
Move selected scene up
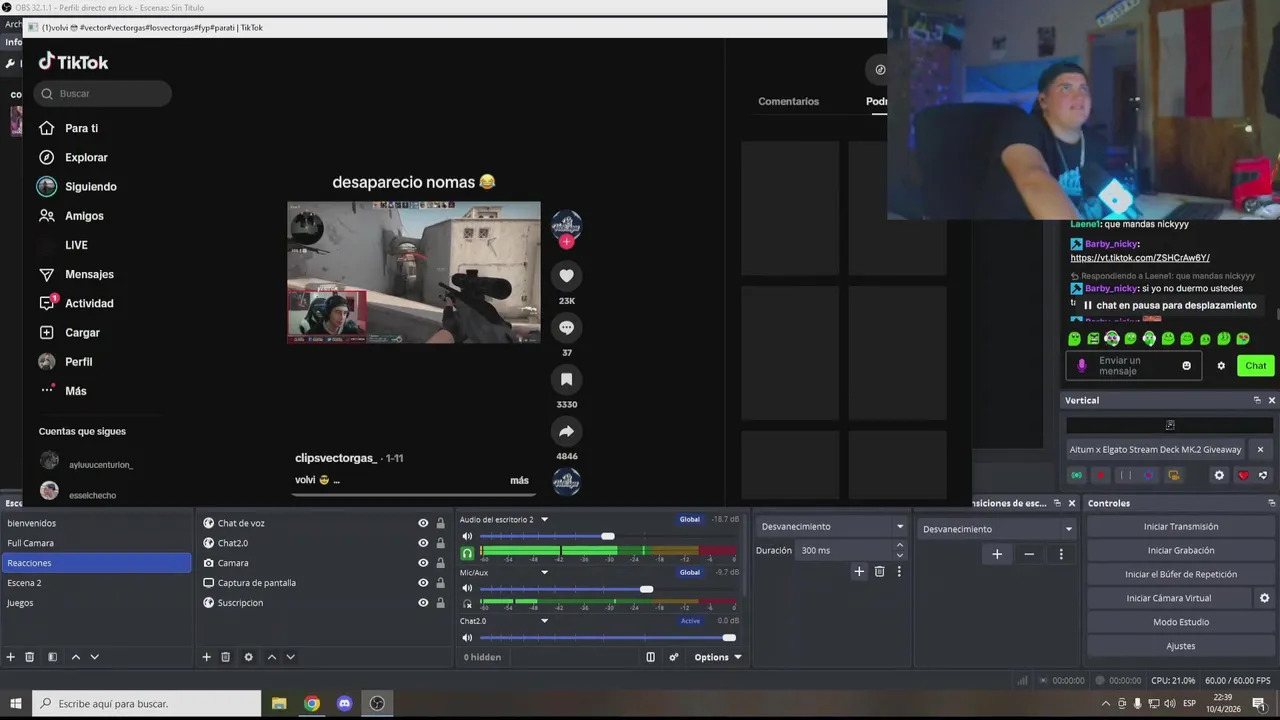coord(75,657)
